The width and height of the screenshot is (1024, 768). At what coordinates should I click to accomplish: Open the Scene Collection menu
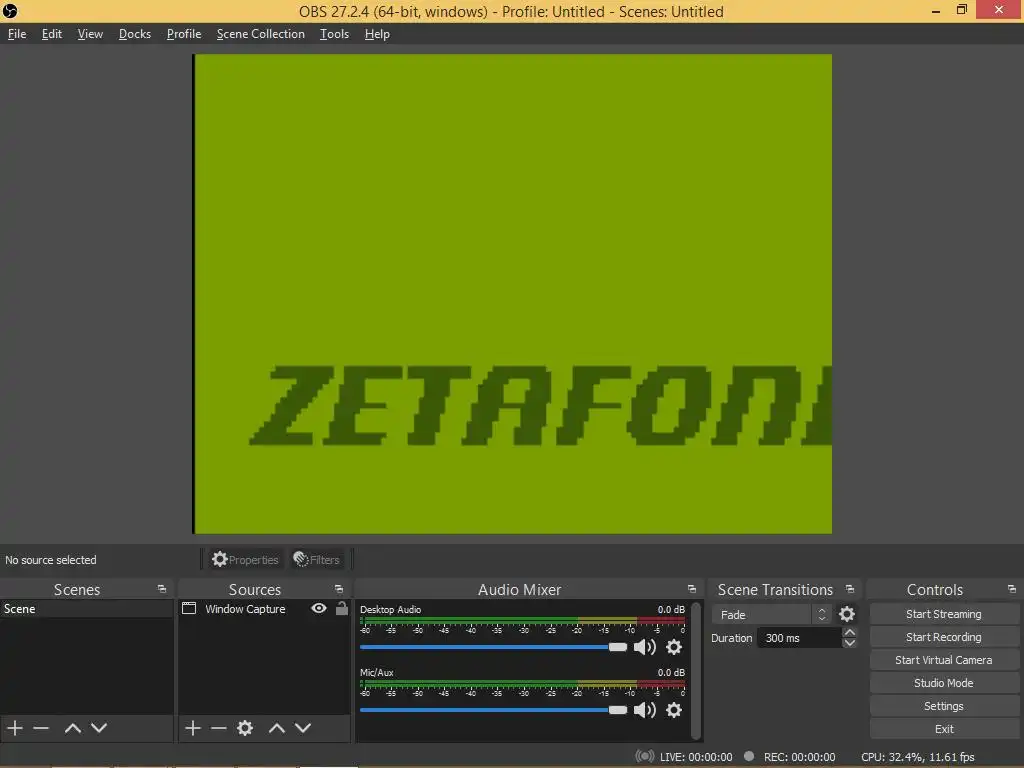[261, 34]
